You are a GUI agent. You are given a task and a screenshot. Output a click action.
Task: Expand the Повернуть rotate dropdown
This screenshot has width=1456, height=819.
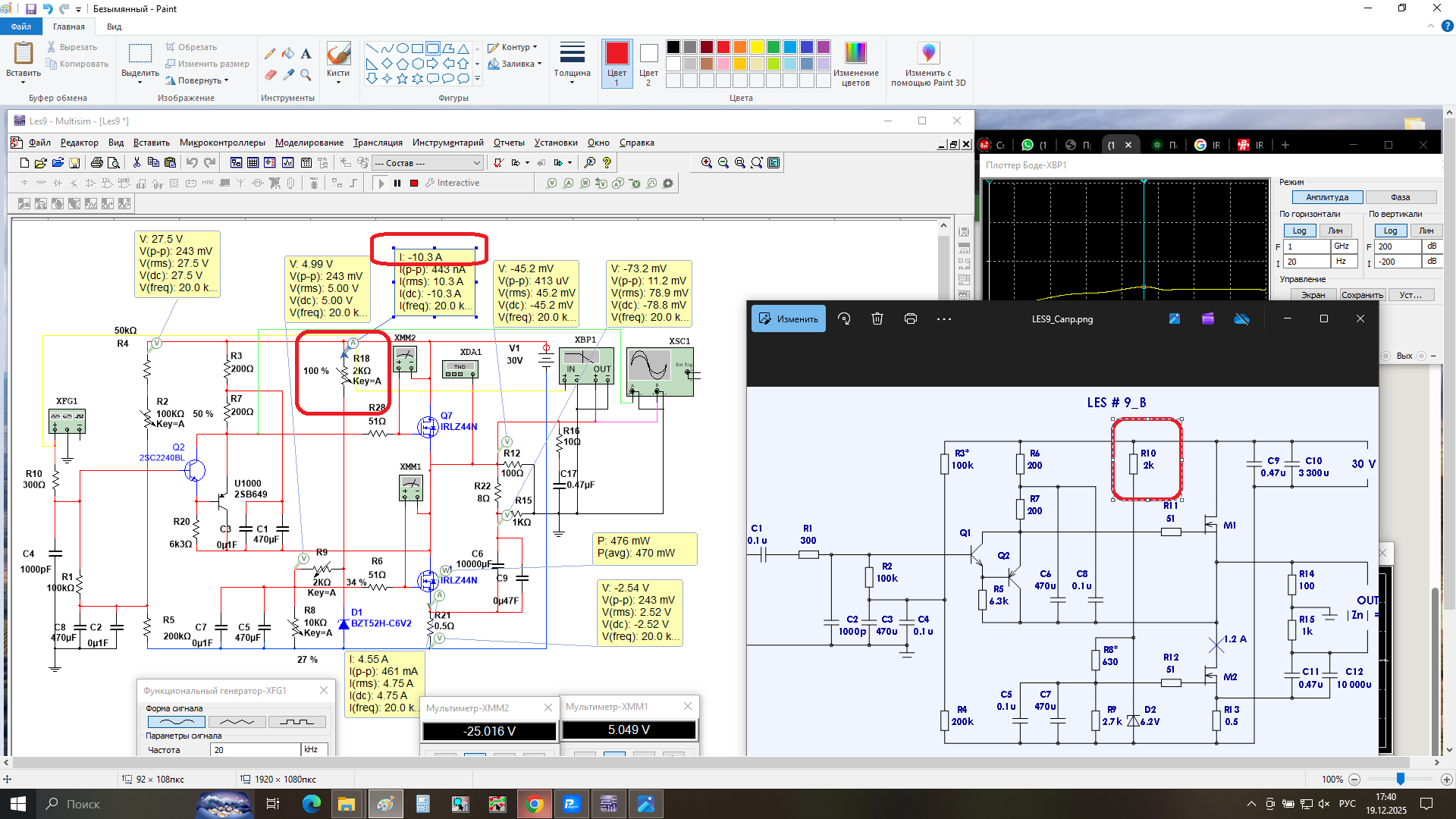pos(197,80)
